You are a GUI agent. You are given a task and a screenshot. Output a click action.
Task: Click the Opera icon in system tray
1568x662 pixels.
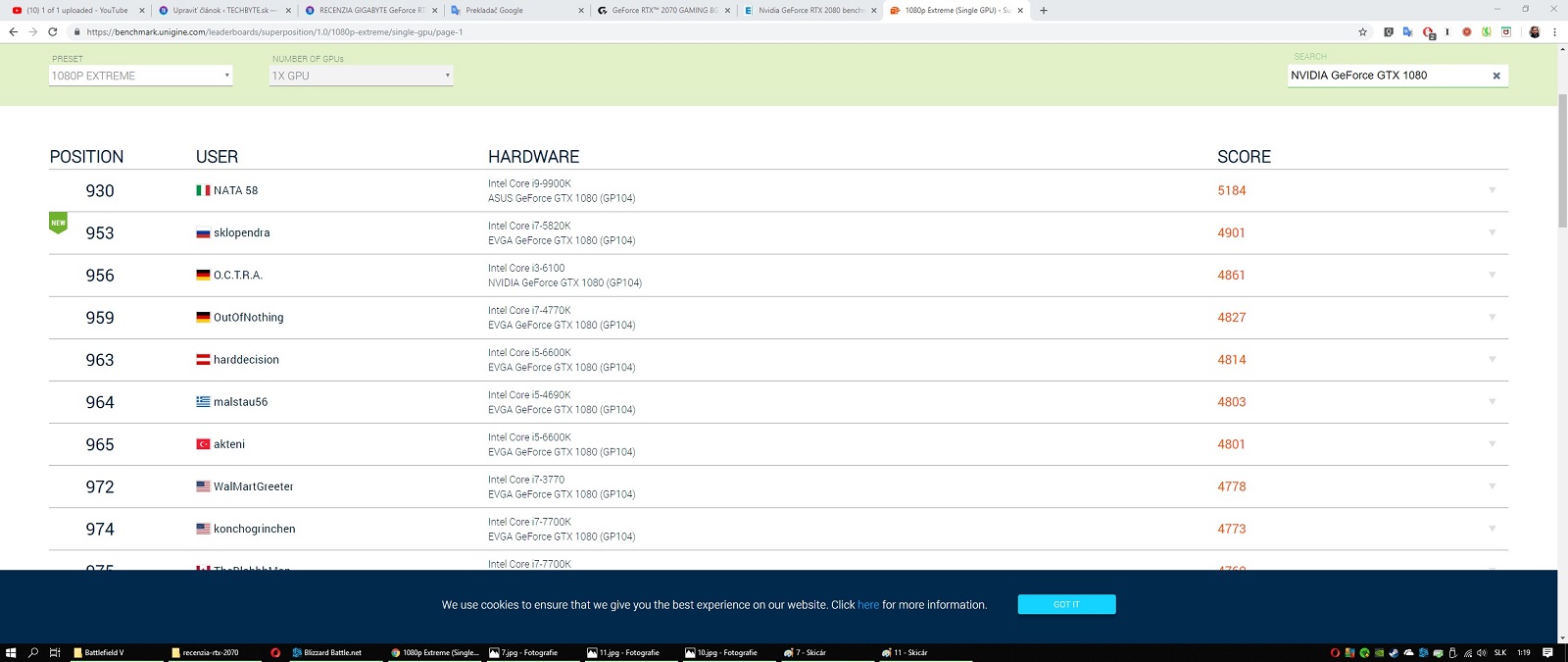(x=1335, y=652)
